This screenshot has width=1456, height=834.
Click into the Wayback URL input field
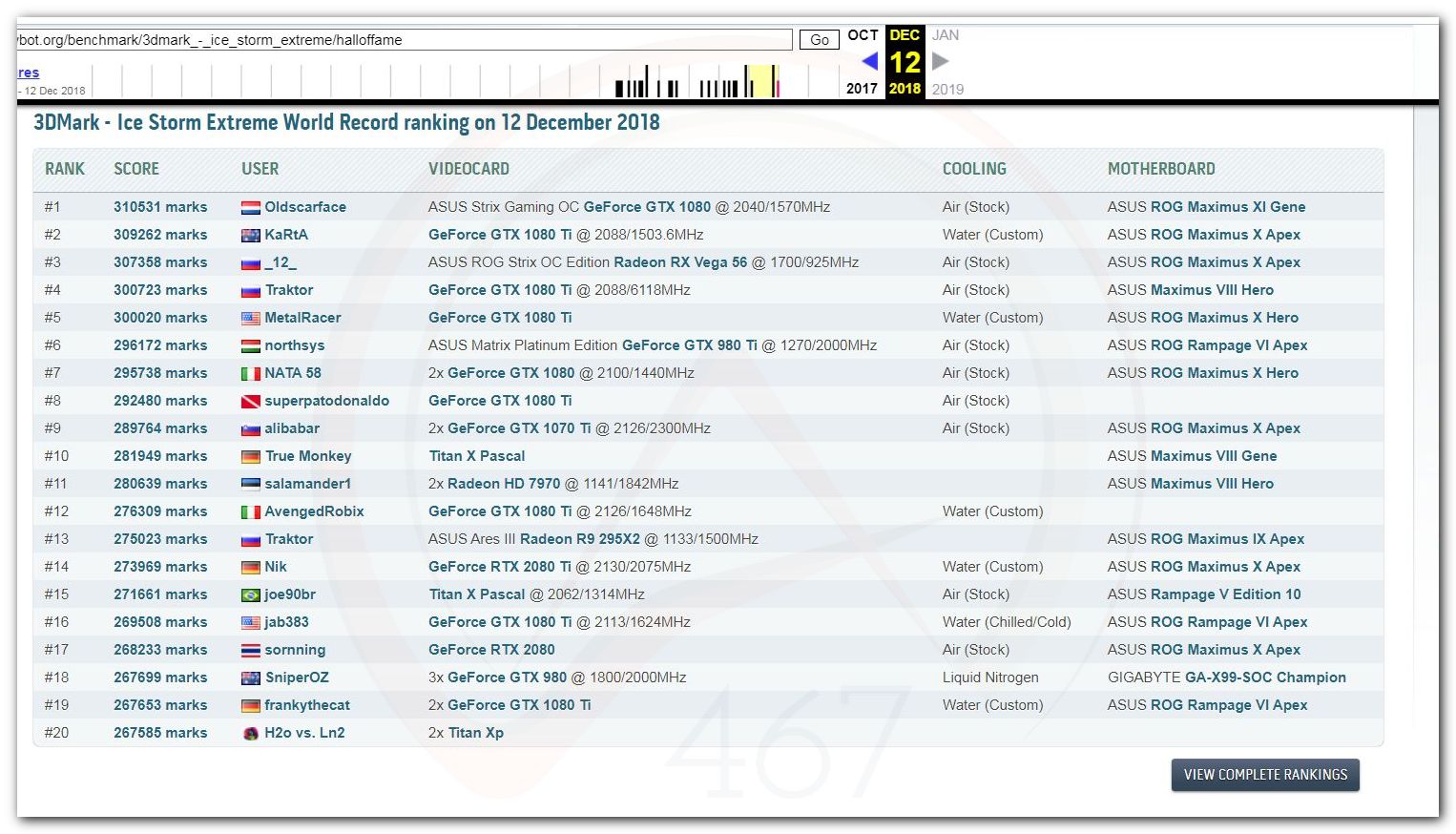(405, 40)
